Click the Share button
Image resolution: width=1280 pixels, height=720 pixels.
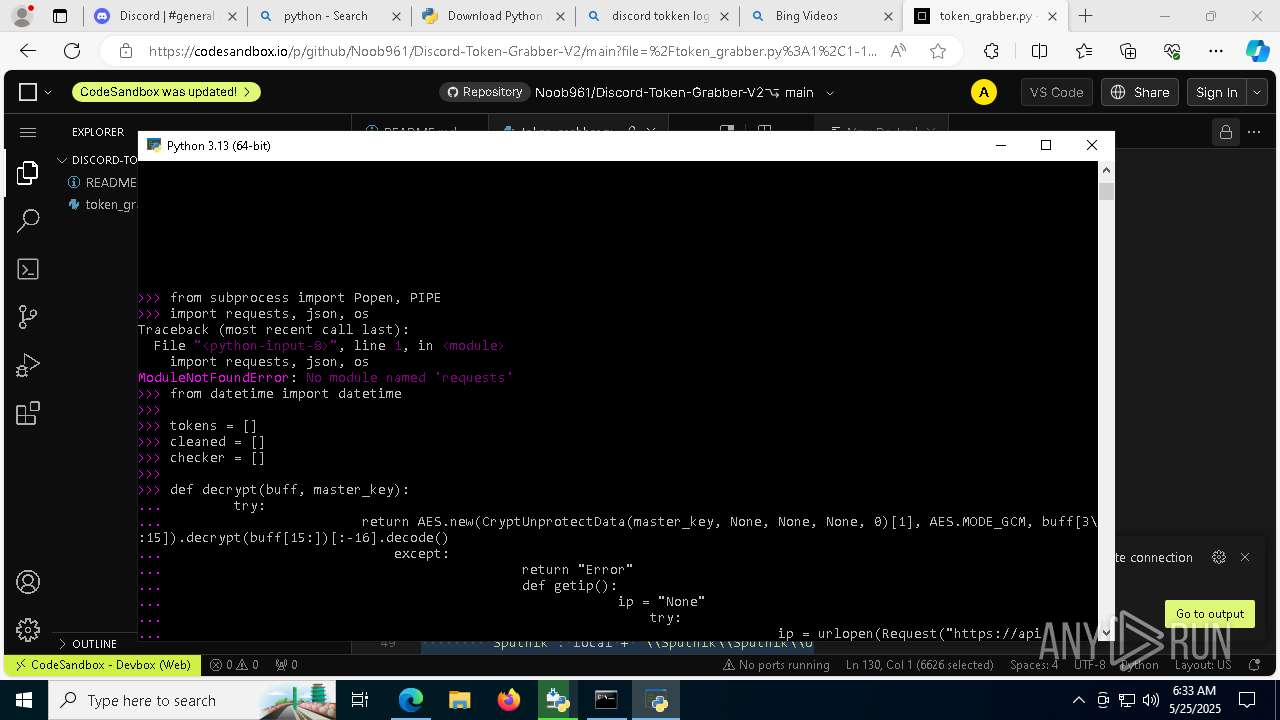[1140, 92]
